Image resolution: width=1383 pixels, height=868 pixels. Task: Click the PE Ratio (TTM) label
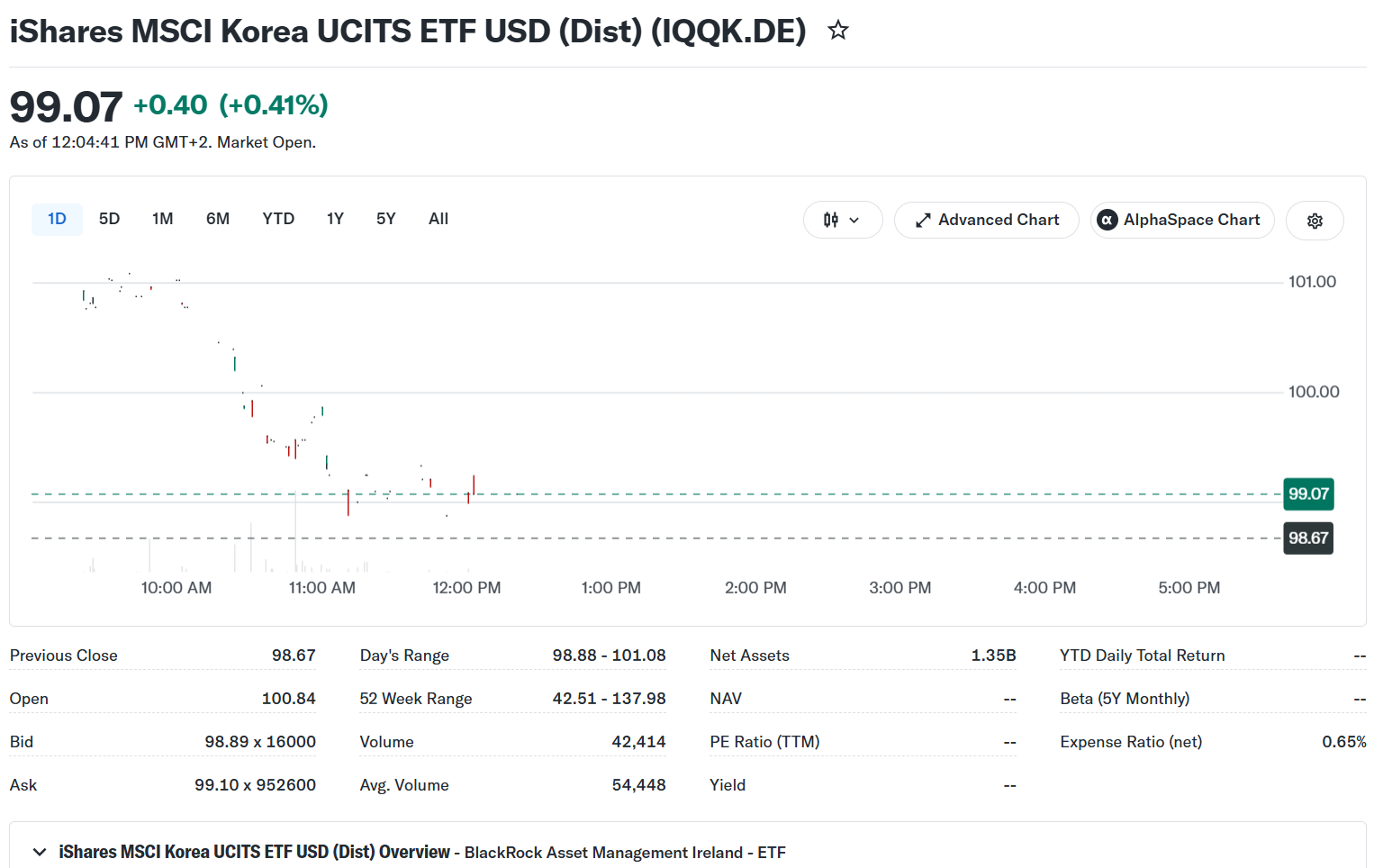[764, 742]
